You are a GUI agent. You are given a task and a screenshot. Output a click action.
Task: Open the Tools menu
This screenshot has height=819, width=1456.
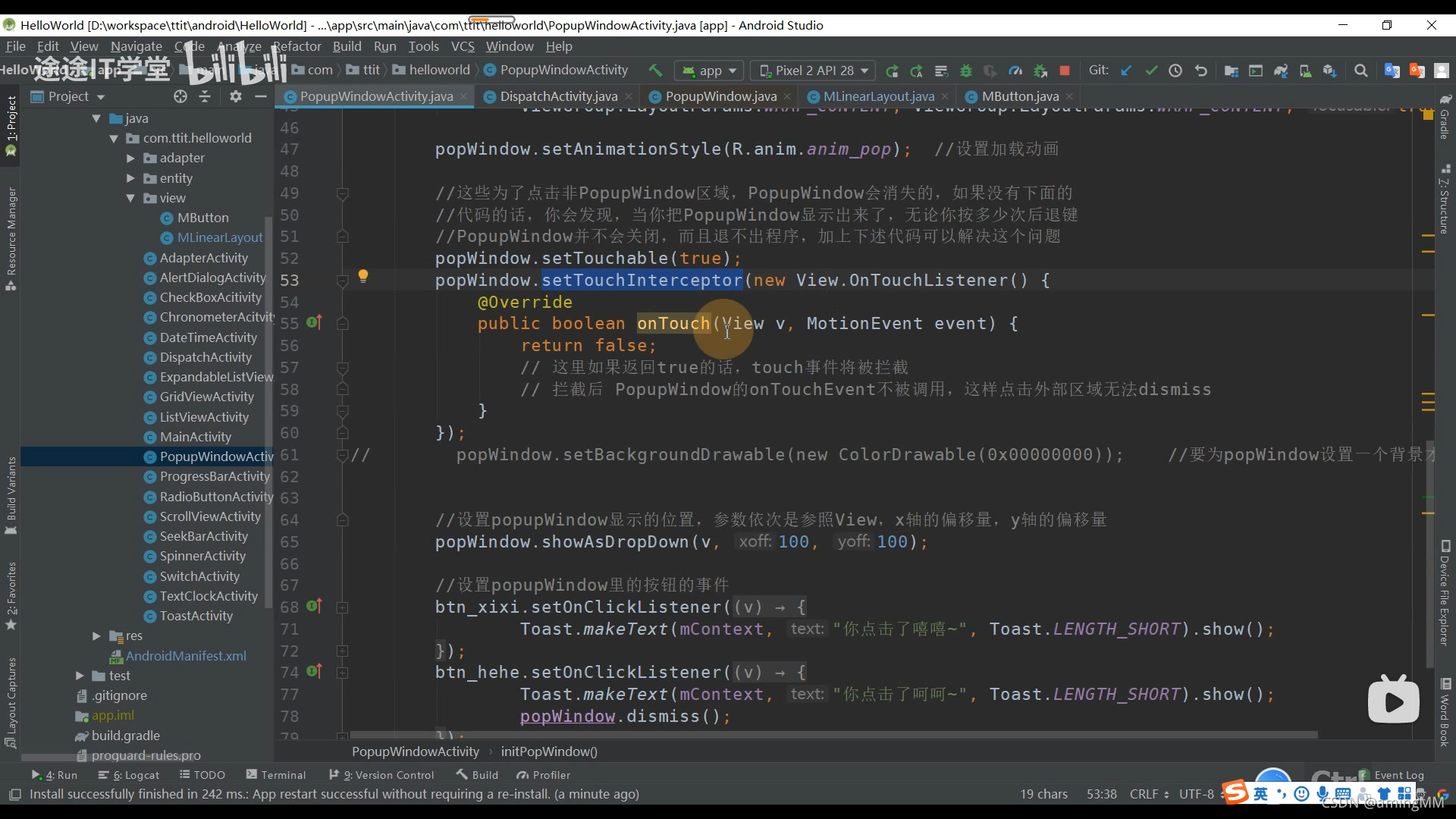(x=423, y=46)
